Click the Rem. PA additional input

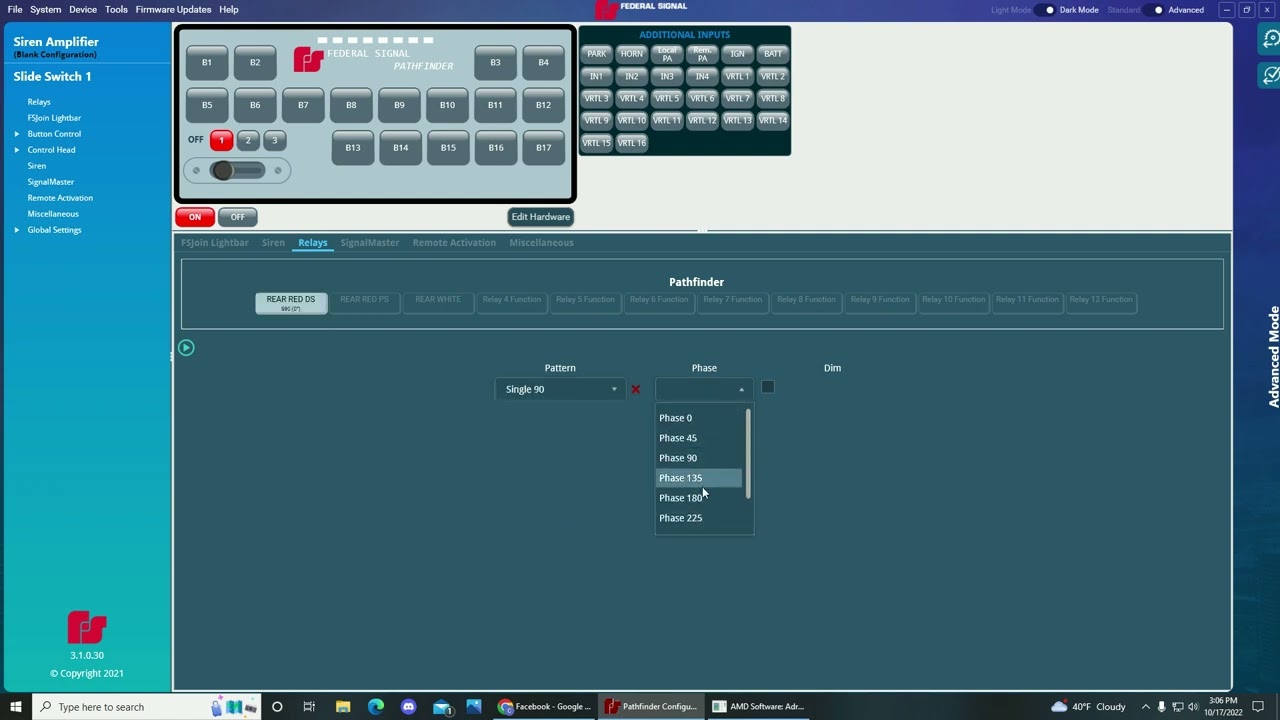point(702,54)
